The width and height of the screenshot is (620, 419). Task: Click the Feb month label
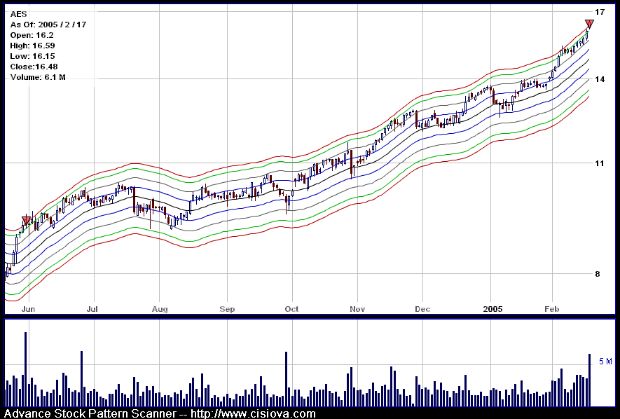tap(552, 309)
